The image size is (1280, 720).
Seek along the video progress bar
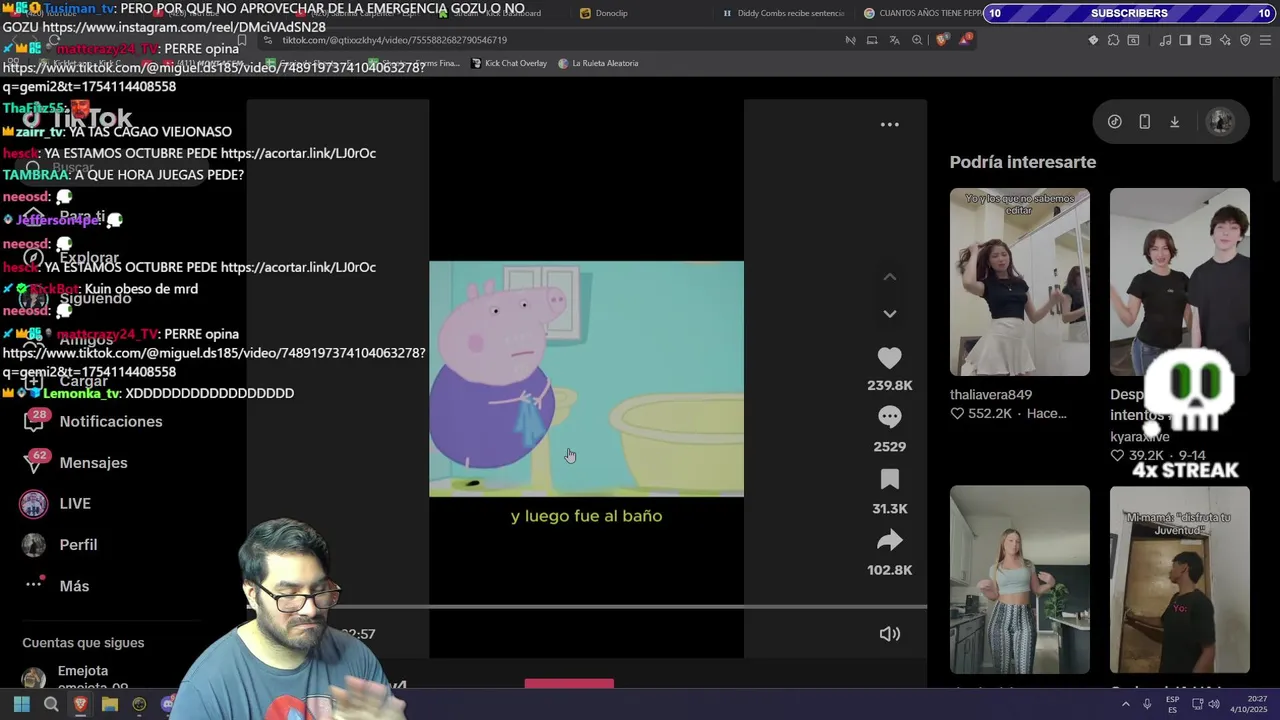(587, 607)
